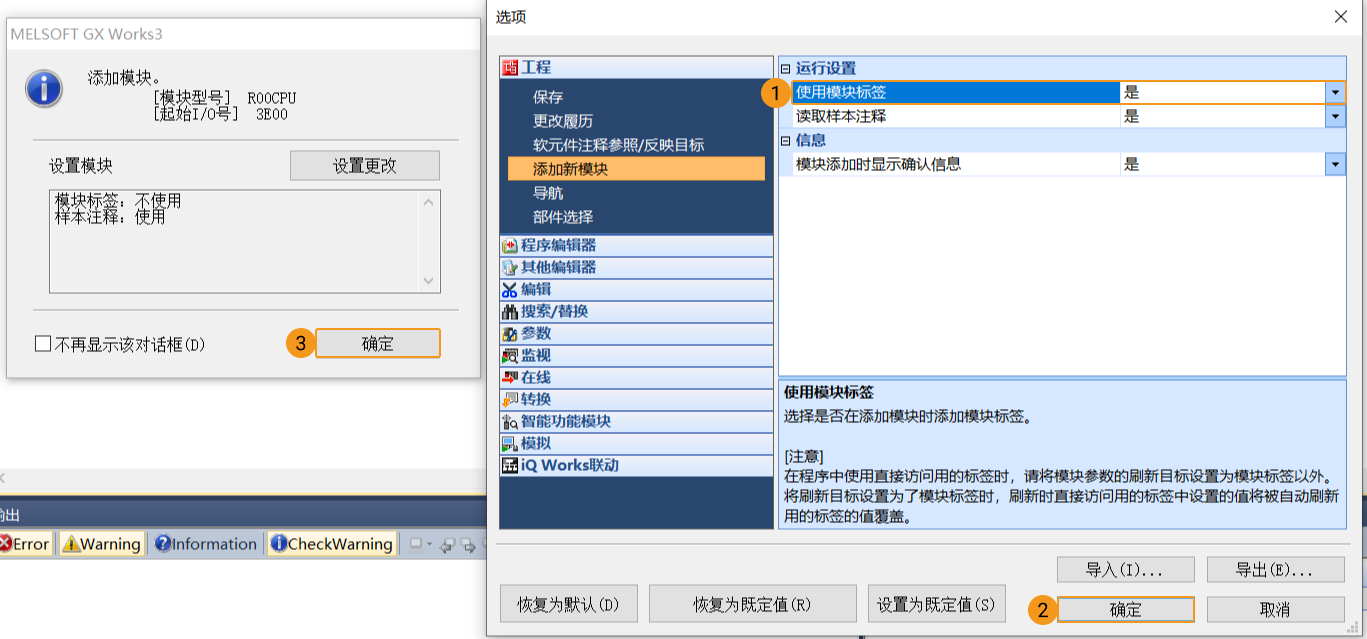Open the 使用模块标签 value dropdown

[1337, 93]
